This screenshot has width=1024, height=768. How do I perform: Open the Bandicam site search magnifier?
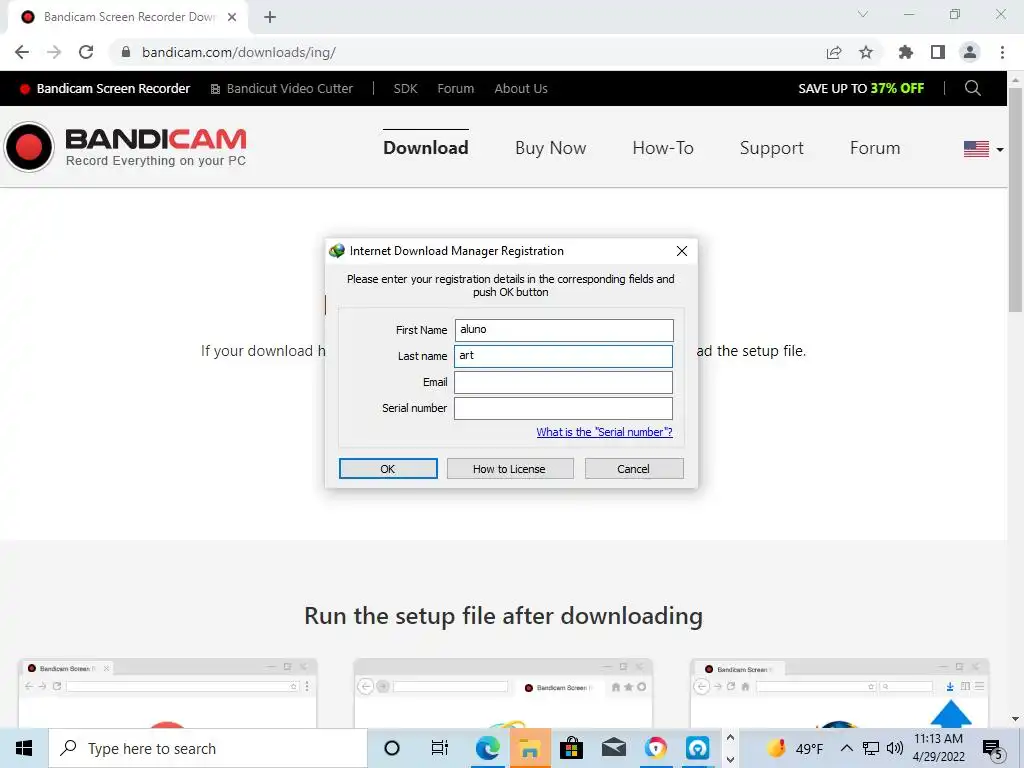(x=972, y=88)
